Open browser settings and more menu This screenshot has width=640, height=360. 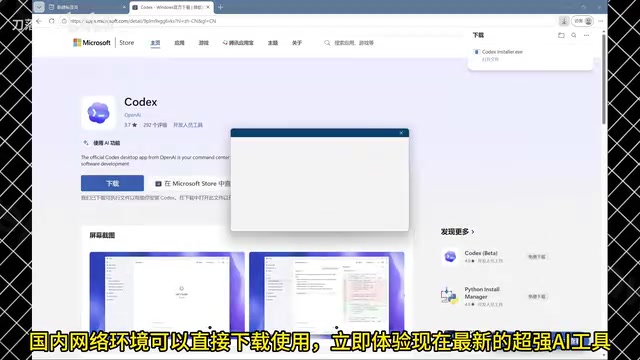point(600,21)
